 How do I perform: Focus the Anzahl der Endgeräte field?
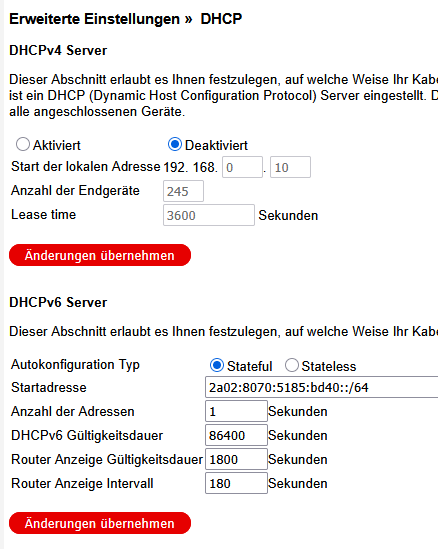pos(183,191)
